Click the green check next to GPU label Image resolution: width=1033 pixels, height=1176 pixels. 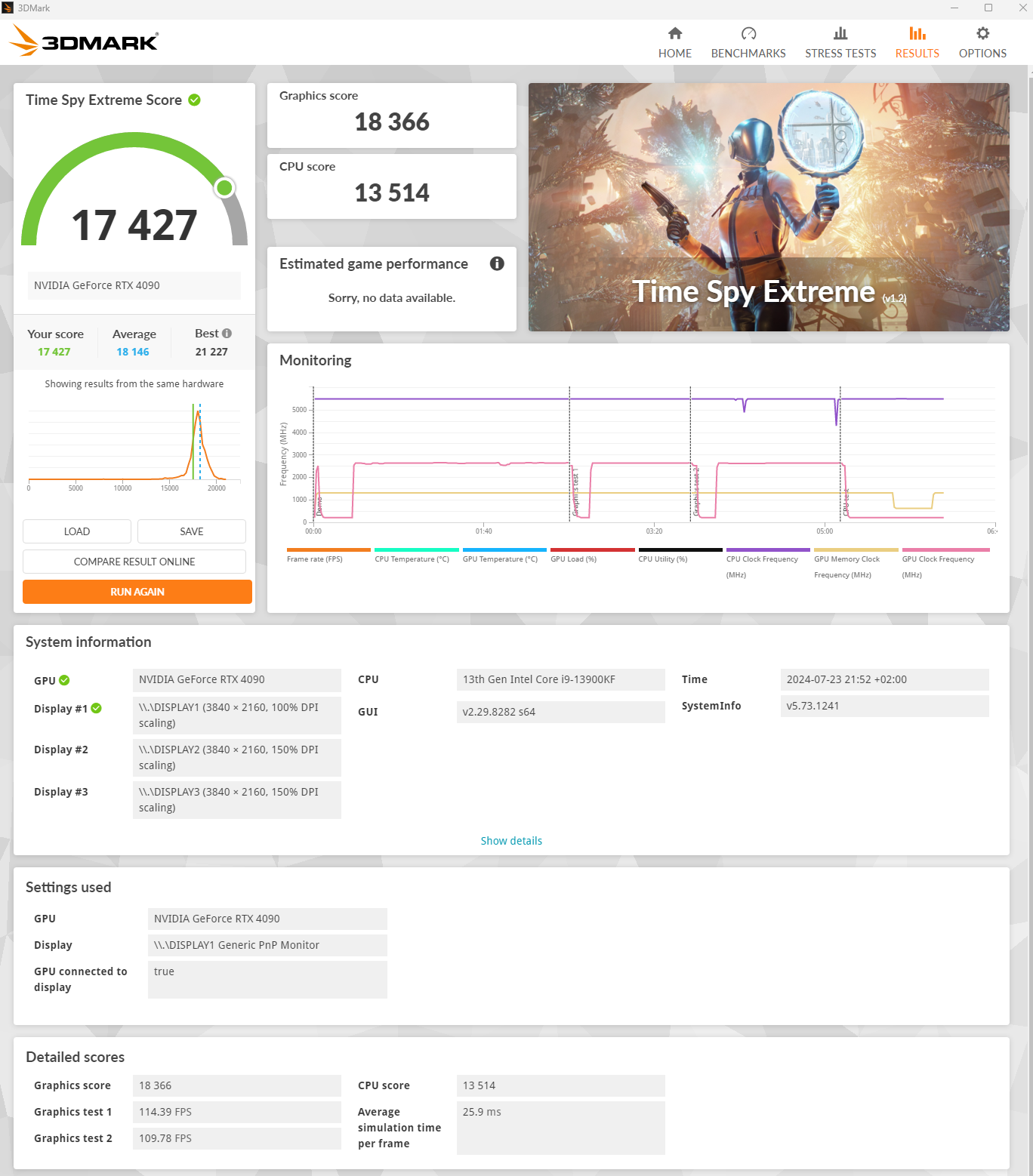click(x=64, y=680)
